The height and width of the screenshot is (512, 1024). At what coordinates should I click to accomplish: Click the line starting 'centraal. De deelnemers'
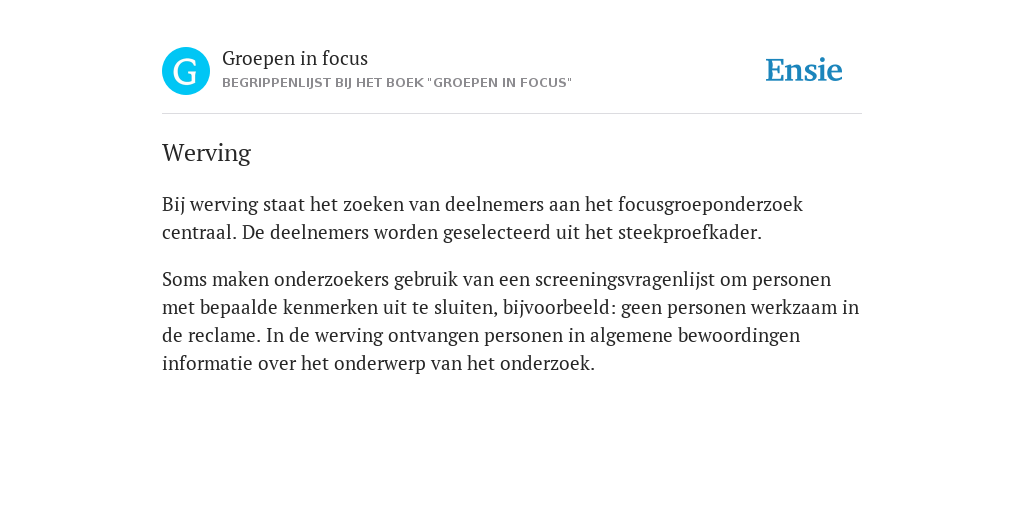(462, 233)
